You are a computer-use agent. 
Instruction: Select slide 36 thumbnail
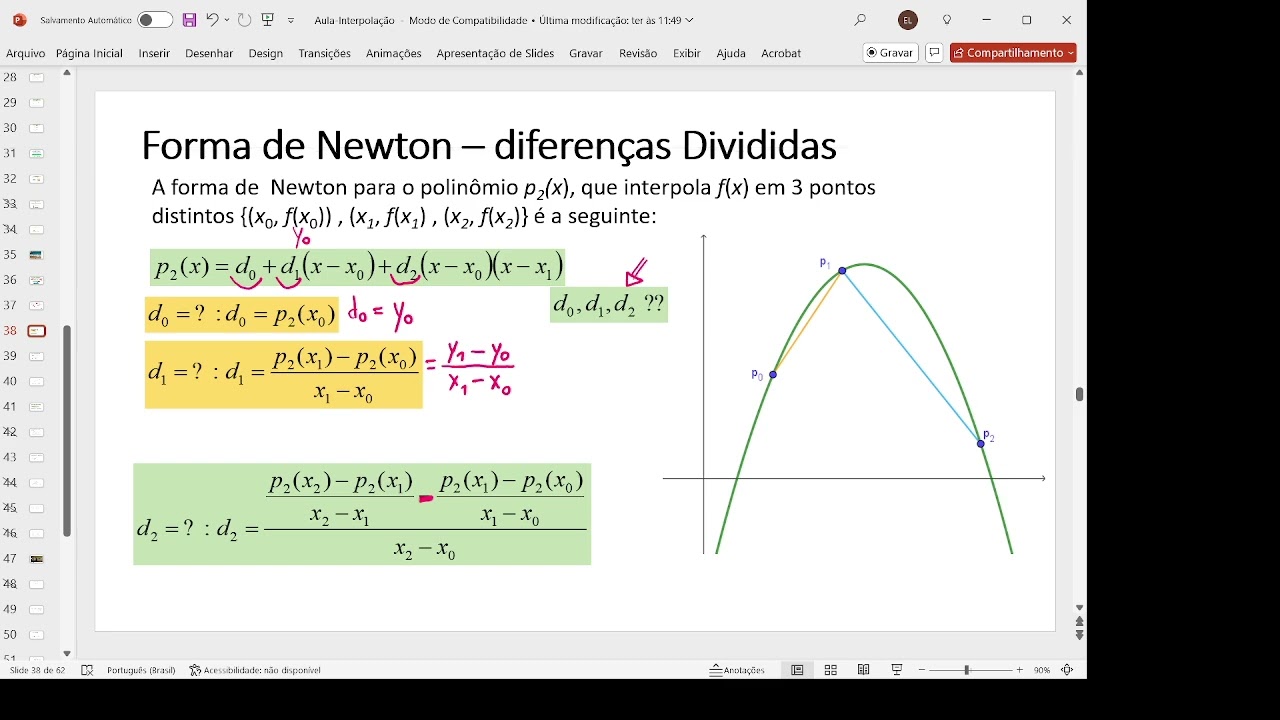tap(37, 280)
